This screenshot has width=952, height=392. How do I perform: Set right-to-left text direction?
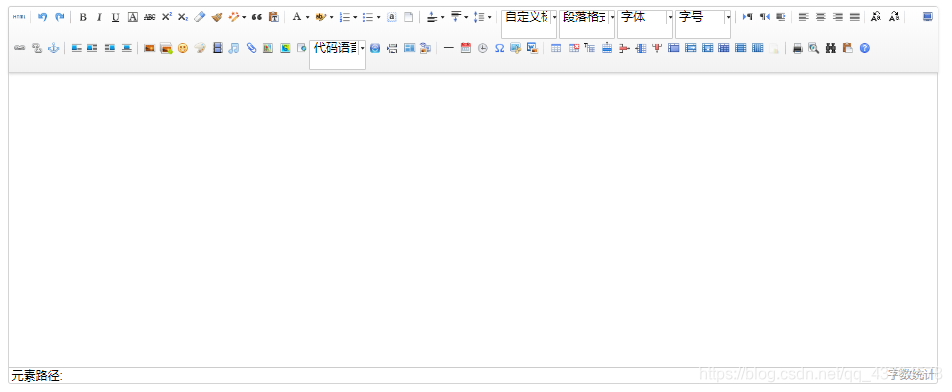click(764, 17)
